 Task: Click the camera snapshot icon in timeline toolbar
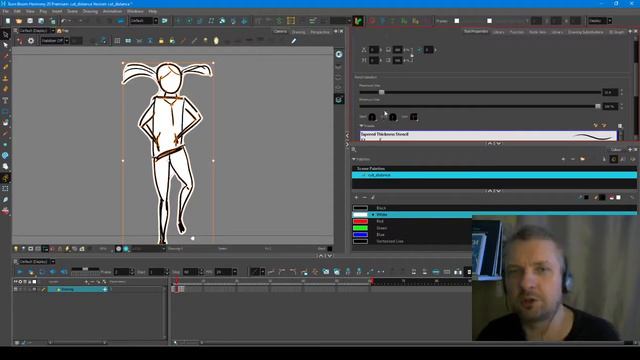[x=326, y=271]
